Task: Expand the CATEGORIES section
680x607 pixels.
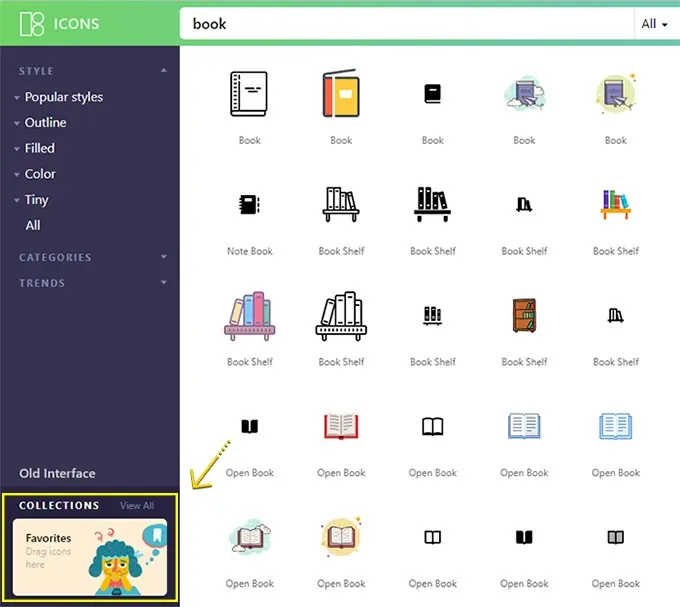Action: (163, 257)
